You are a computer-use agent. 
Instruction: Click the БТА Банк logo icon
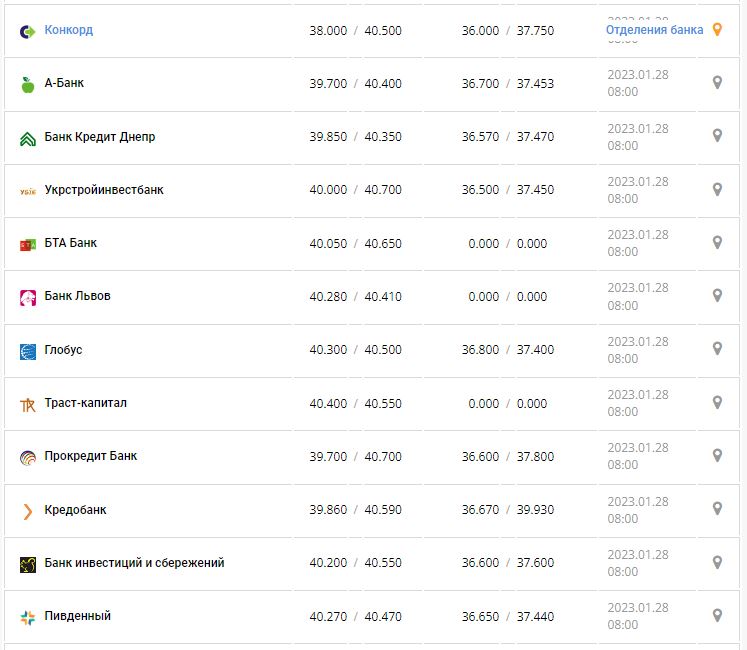27,244
